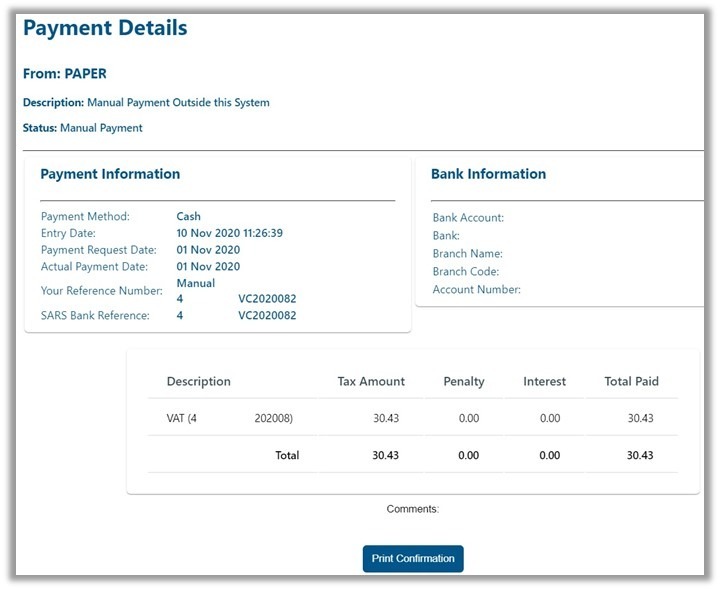The width and height of the screenshot is (720, 589).
Task: Select the From: PAPER text
Action: (65, 74)
